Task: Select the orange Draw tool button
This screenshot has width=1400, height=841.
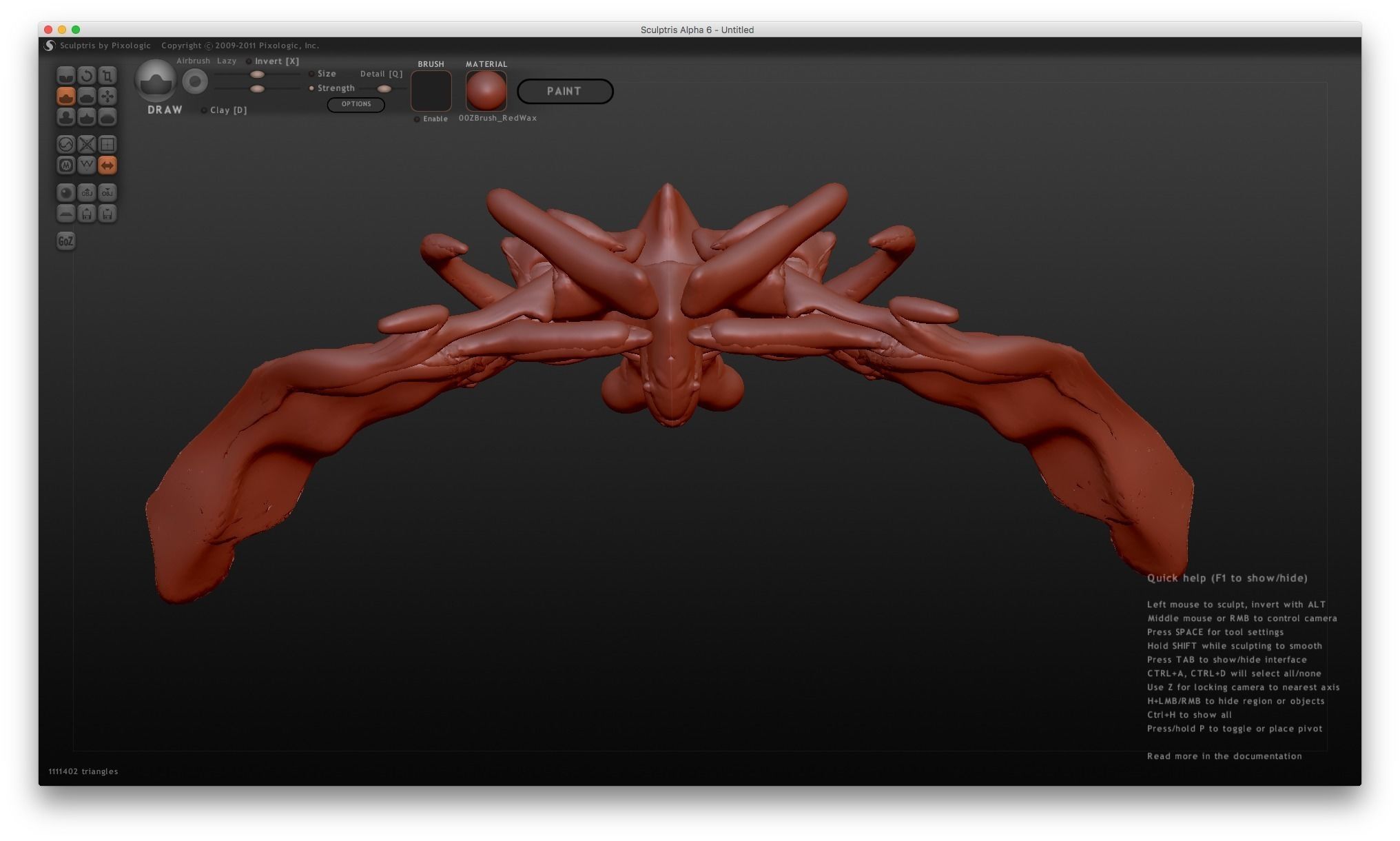Action: [x=65, y=96]
